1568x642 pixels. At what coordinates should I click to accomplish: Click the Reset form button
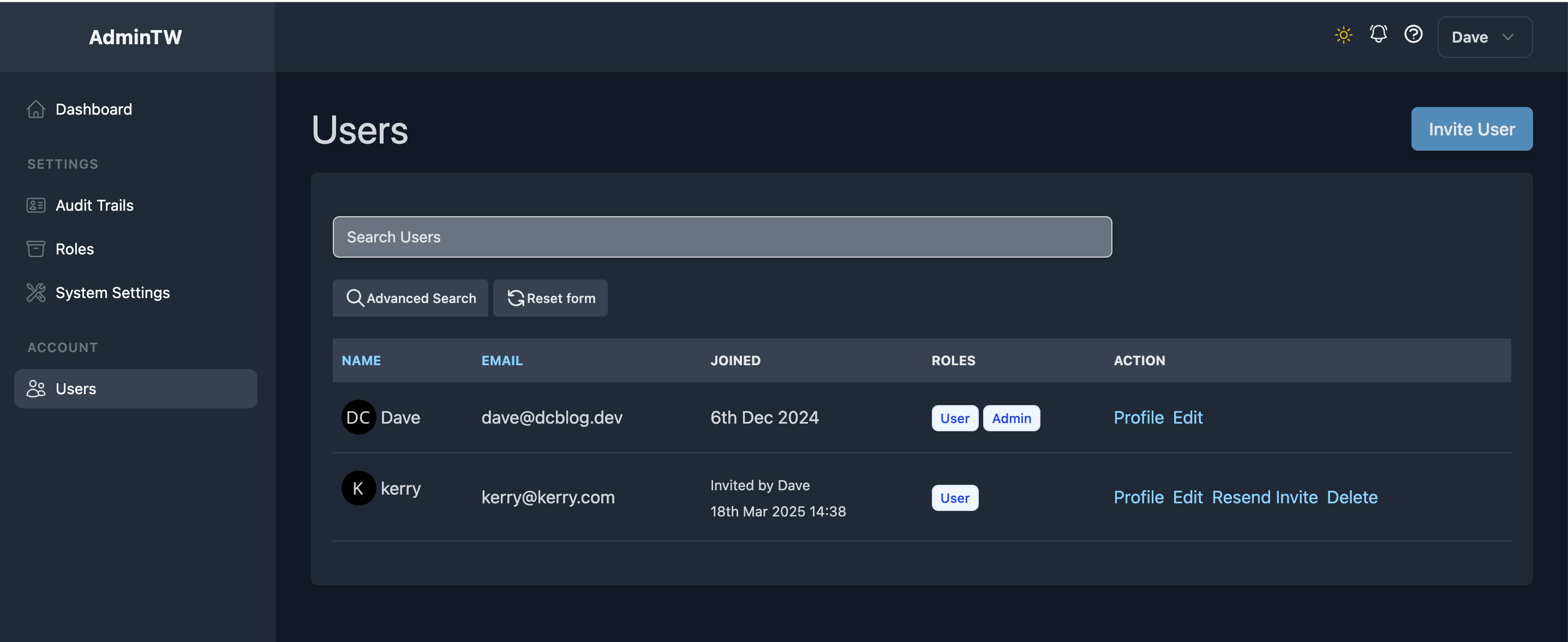(x=550, y=298)
